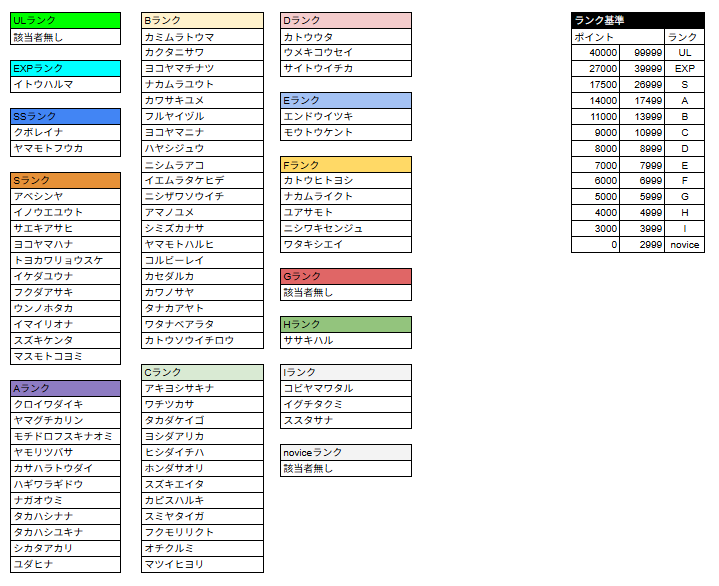Click the red Gランク header cell
This screenshot has height=586, width=719.
346,276
